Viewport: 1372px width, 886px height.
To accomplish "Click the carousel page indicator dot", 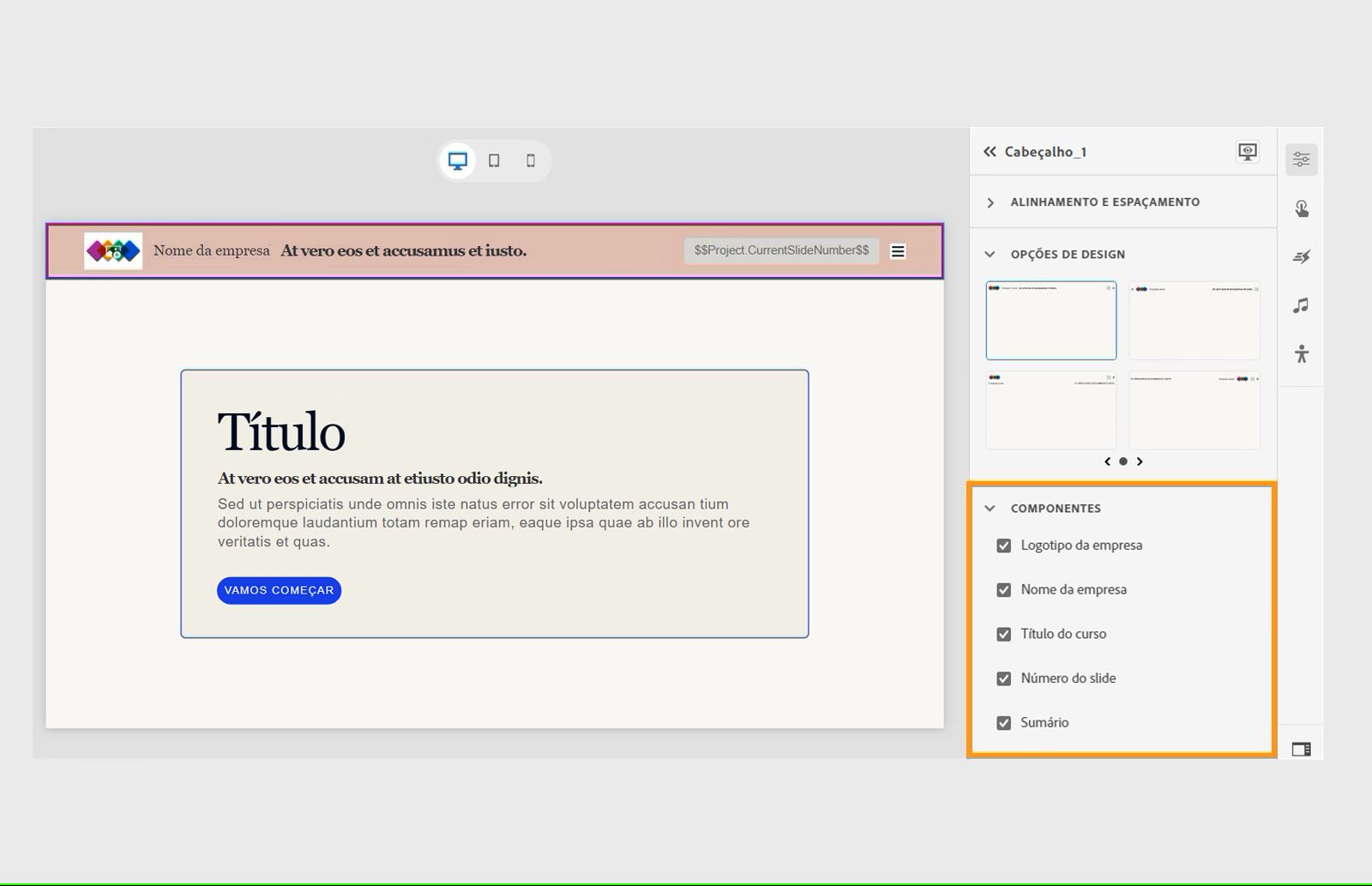I will [x=1123, y=461].
